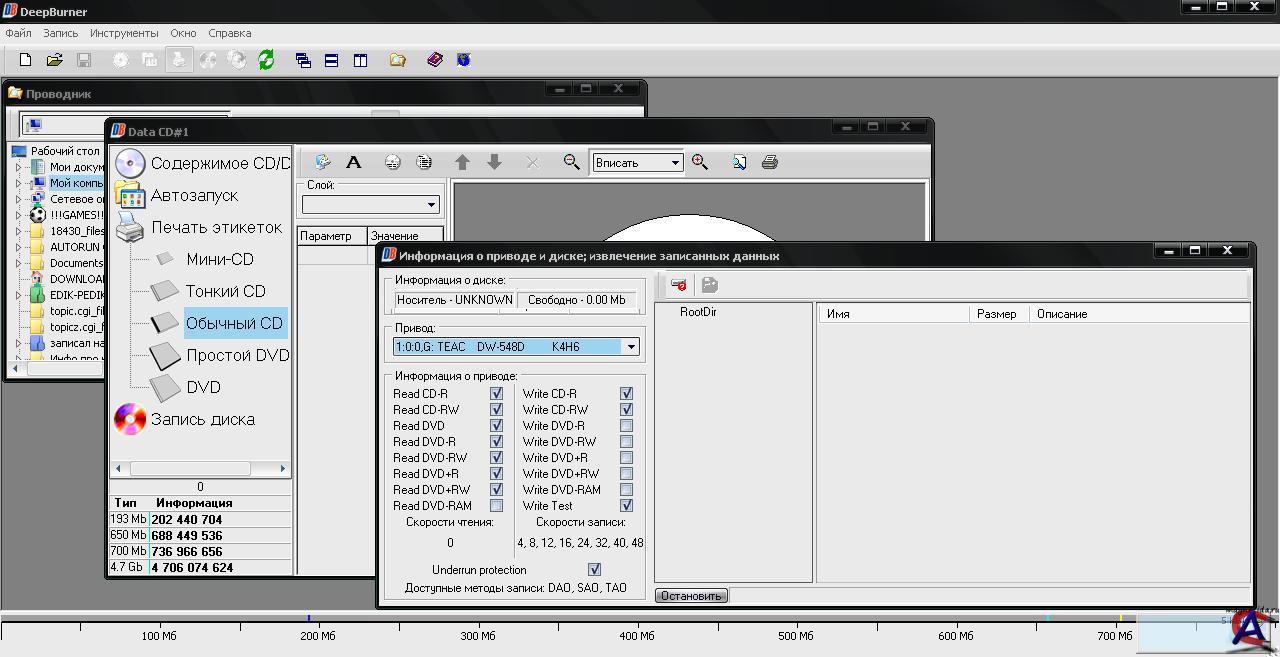Click the green refresh arrows icon
The width and height of the screenshot is (1280, 657).
click(x=266, y=60)
